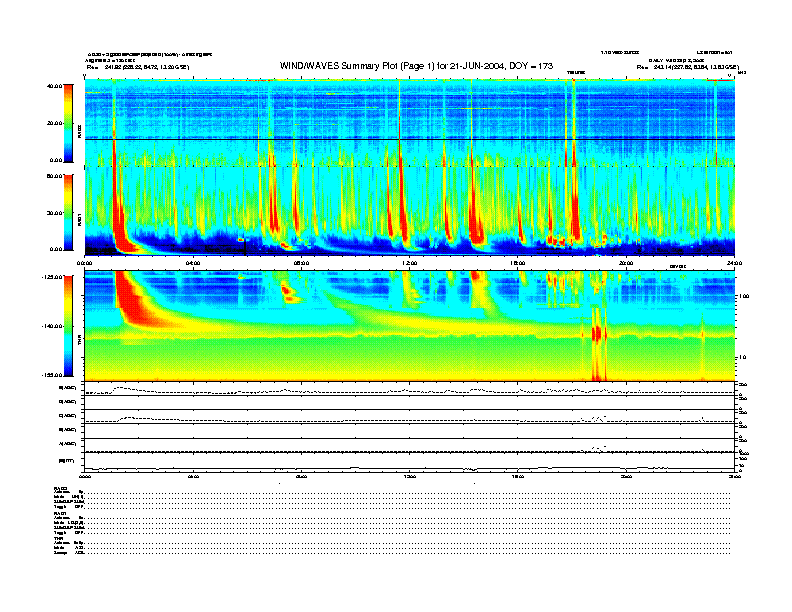792x612 pixels.
Task: Click the 50.00 label on RAD1 scale
Action: click(x=56, y=177)
